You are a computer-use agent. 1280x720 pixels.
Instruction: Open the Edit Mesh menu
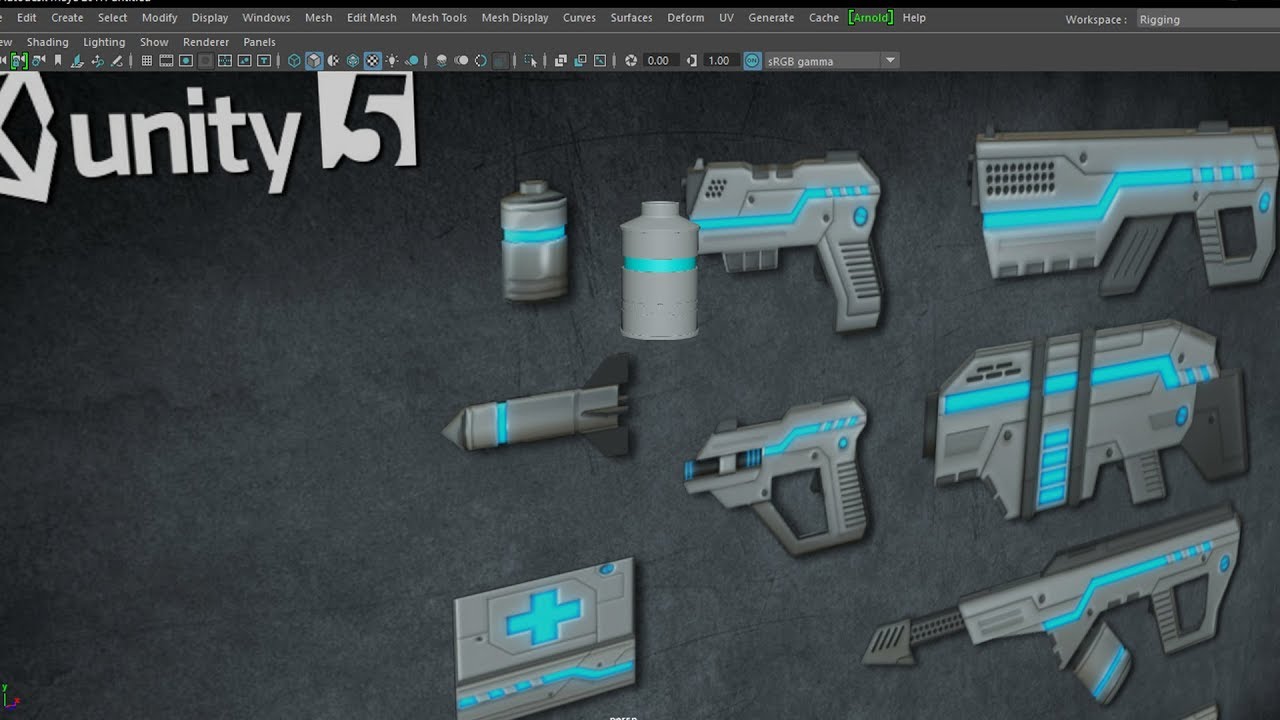pyautogui.click(x=371, y=18)
